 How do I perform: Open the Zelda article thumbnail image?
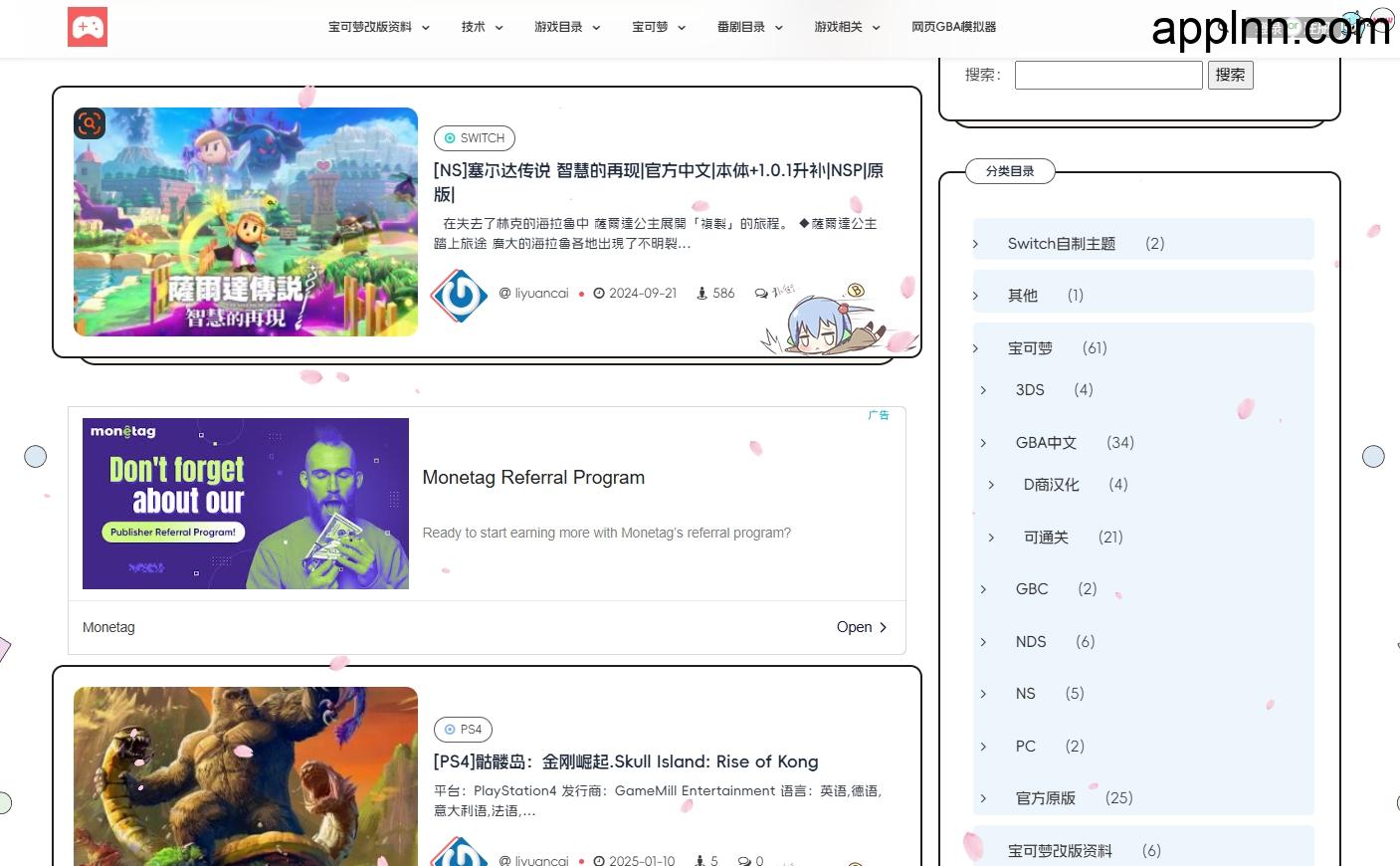point(246,222)
